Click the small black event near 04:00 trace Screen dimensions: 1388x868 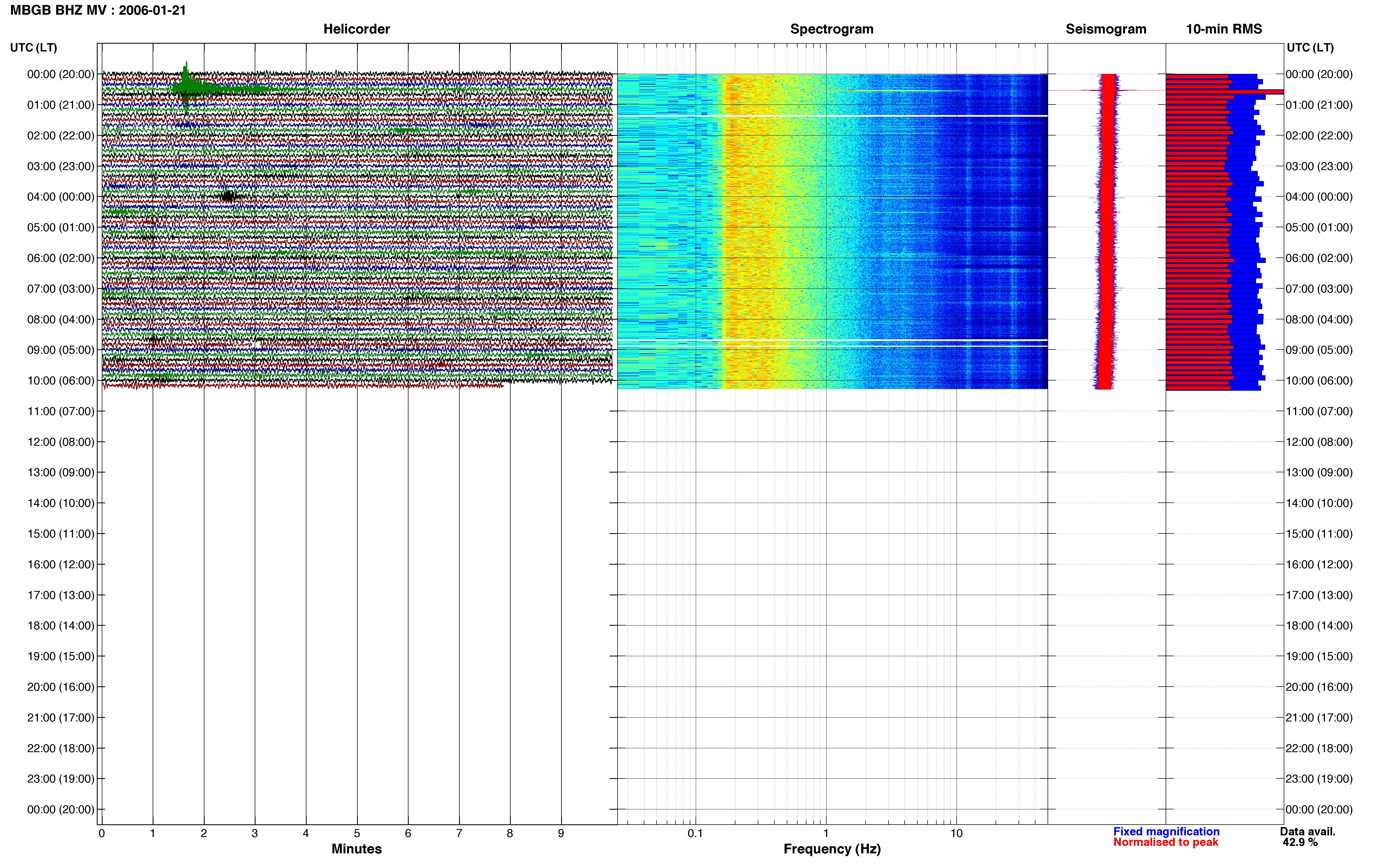[x=228, y=196]
